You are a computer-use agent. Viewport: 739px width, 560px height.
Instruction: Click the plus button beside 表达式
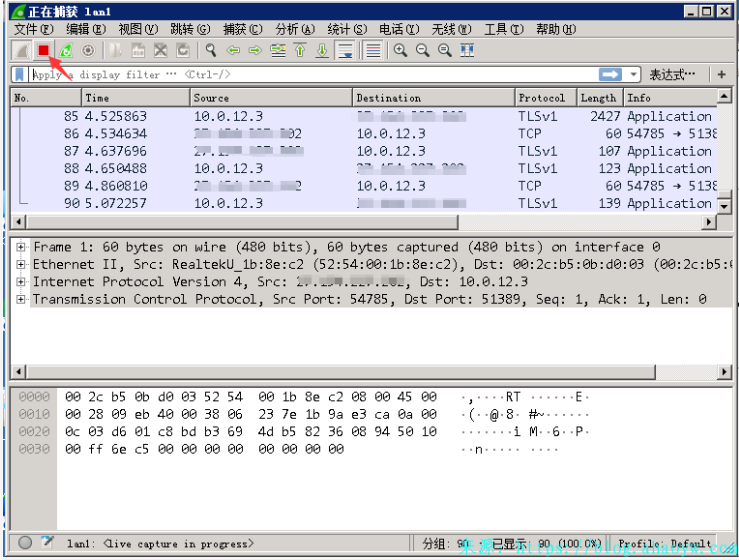[x=721, y=75]
